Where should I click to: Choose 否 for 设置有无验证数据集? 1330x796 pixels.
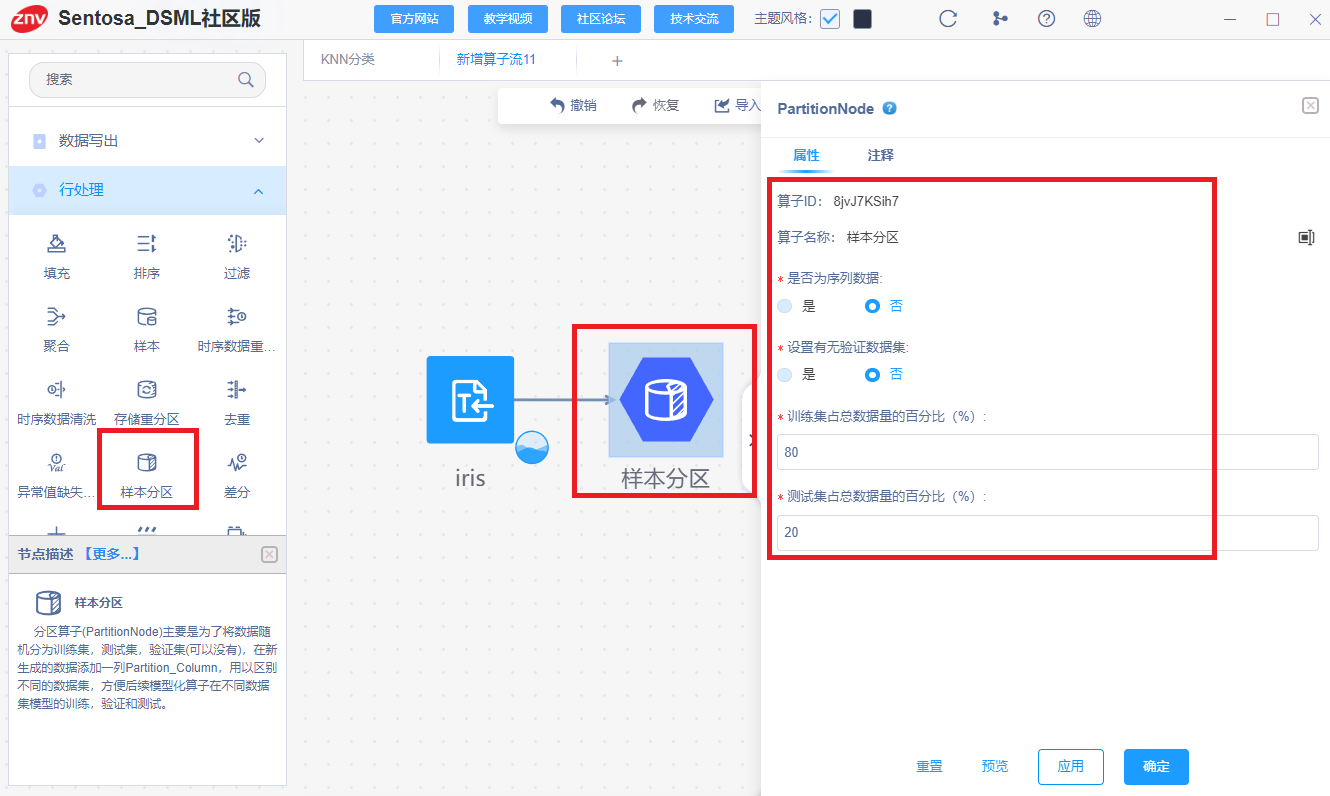click(x=872, y=374)
